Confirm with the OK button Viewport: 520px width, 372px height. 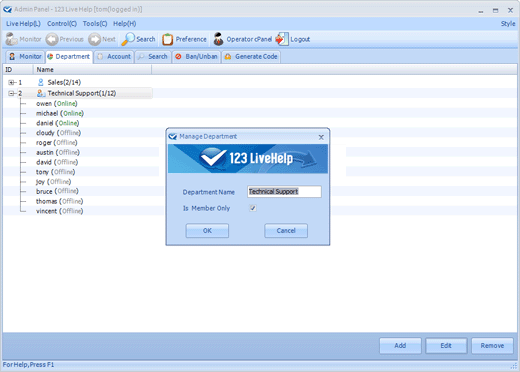(207, 231)
